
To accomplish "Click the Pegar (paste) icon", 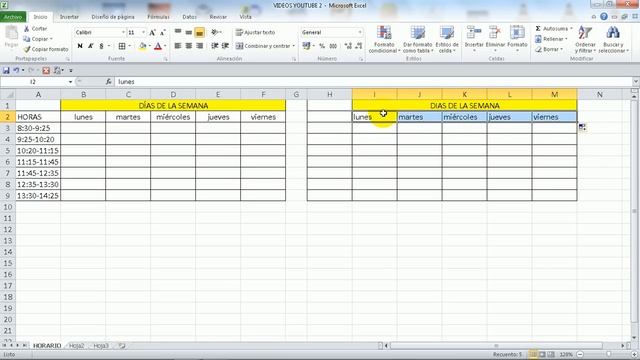I will pyautogui.click(x=11, y=33).
